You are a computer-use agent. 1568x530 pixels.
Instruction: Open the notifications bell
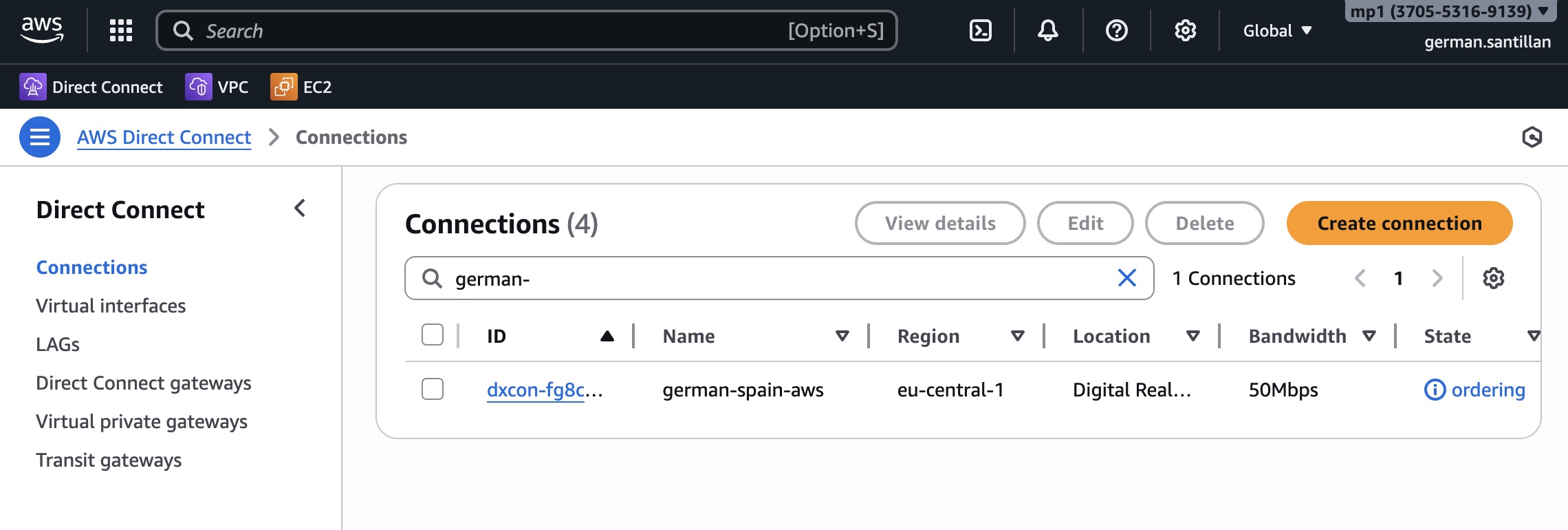tap(1048, 30)
